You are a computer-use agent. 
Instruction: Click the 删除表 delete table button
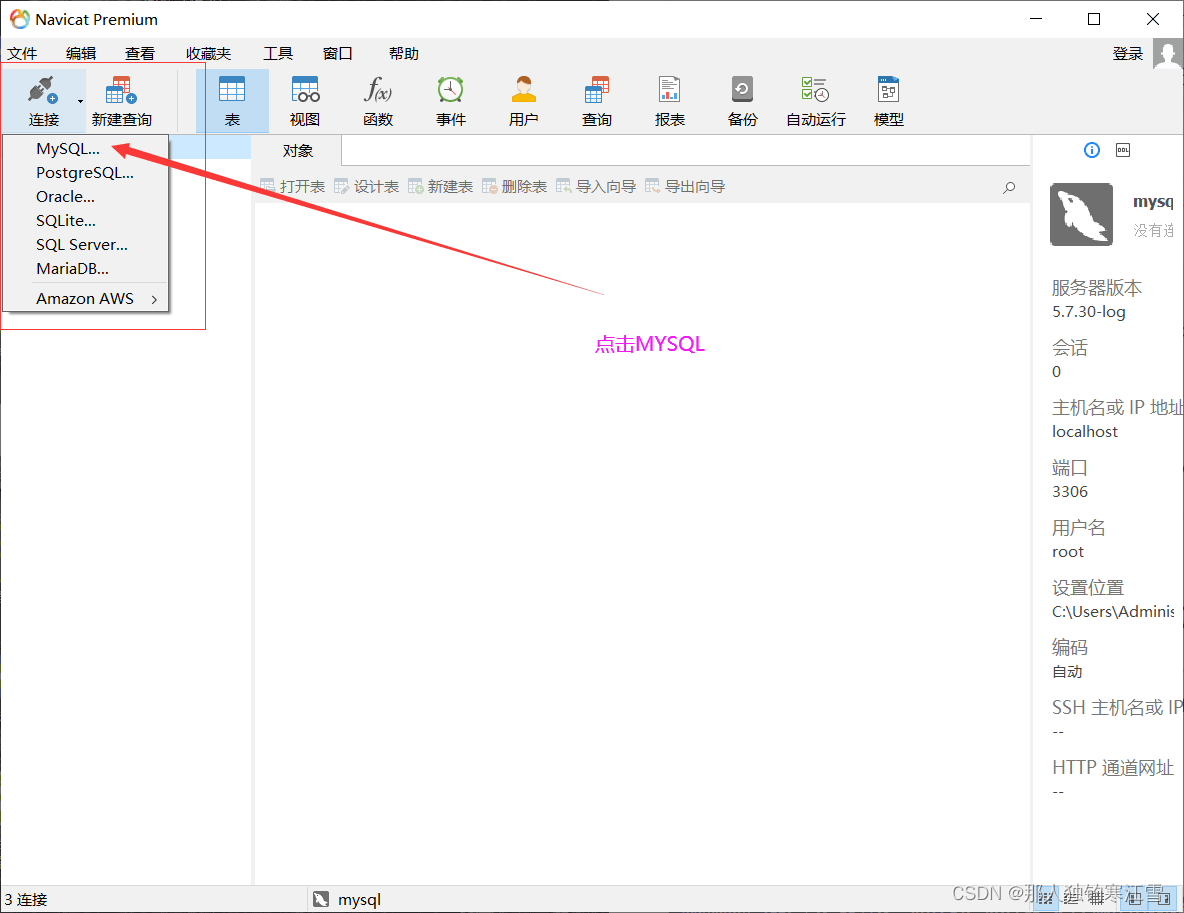tap(514, 187)
